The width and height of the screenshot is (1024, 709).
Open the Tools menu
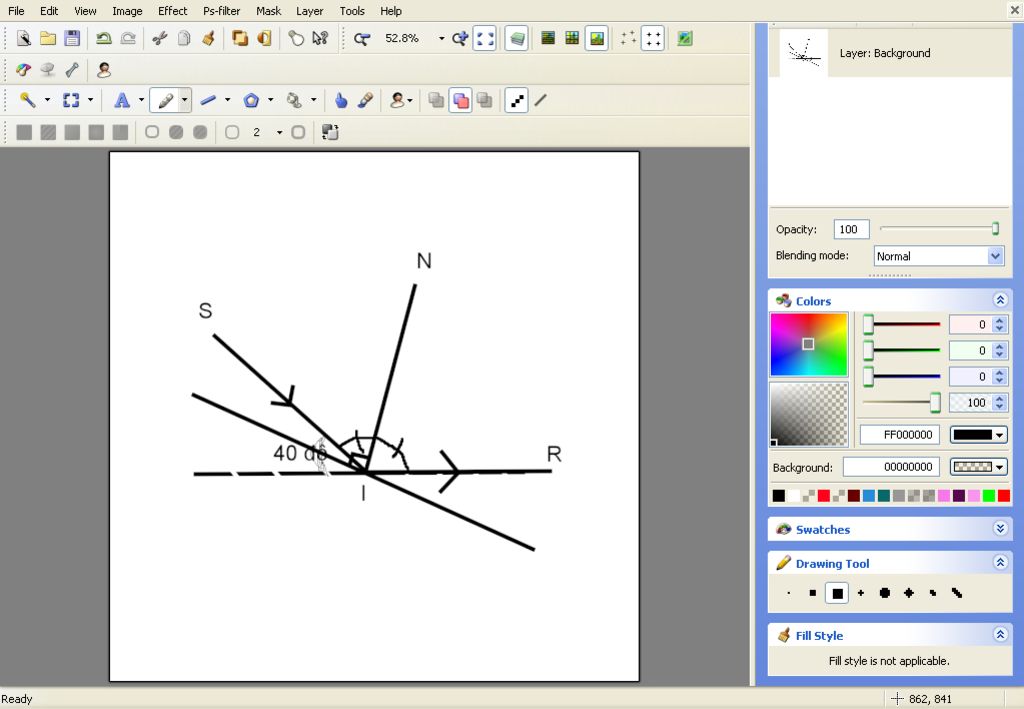352,11
